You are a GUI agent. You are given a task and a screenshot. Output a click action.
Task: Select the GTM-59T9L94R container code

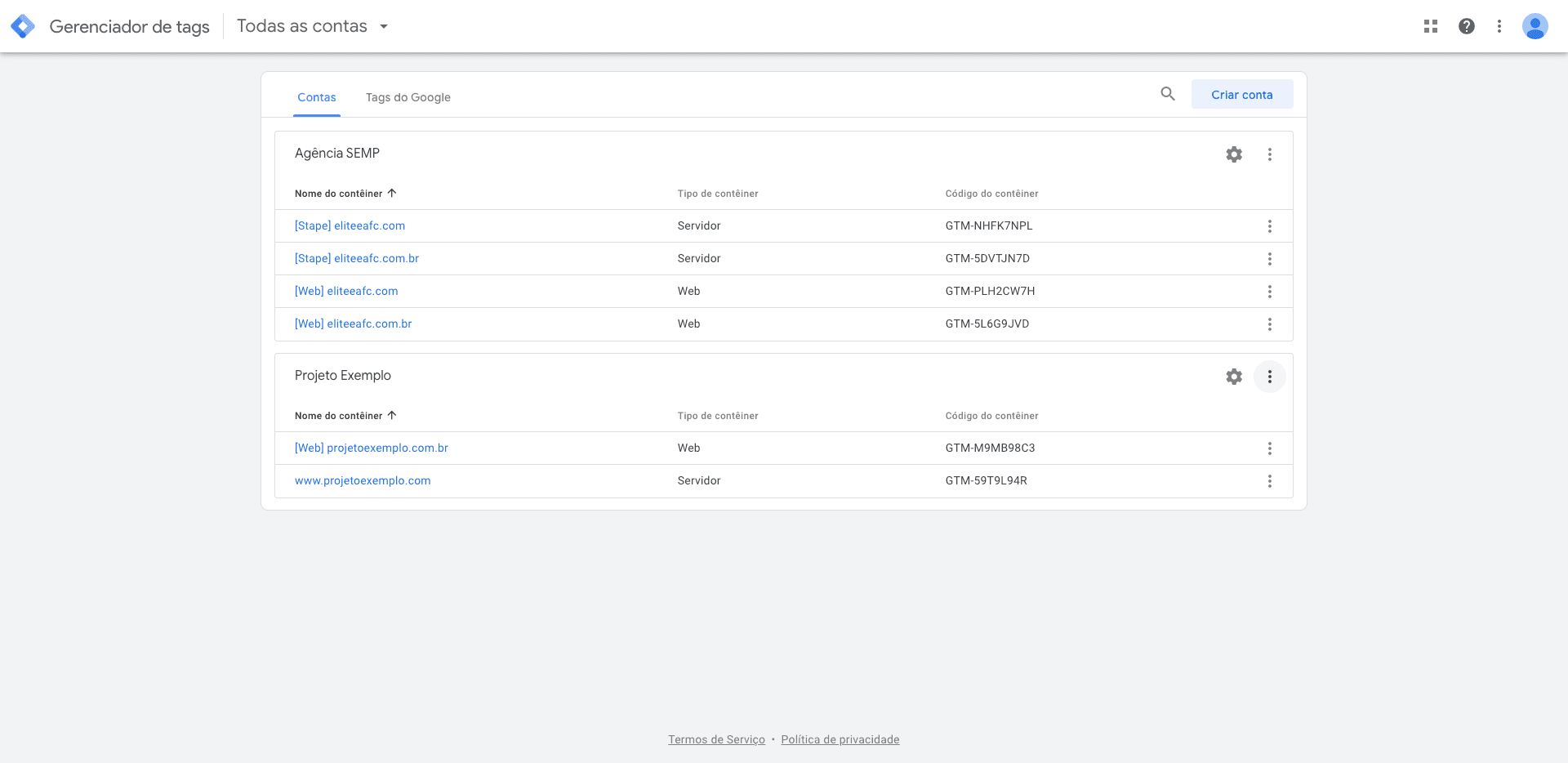tap(987, 480)
